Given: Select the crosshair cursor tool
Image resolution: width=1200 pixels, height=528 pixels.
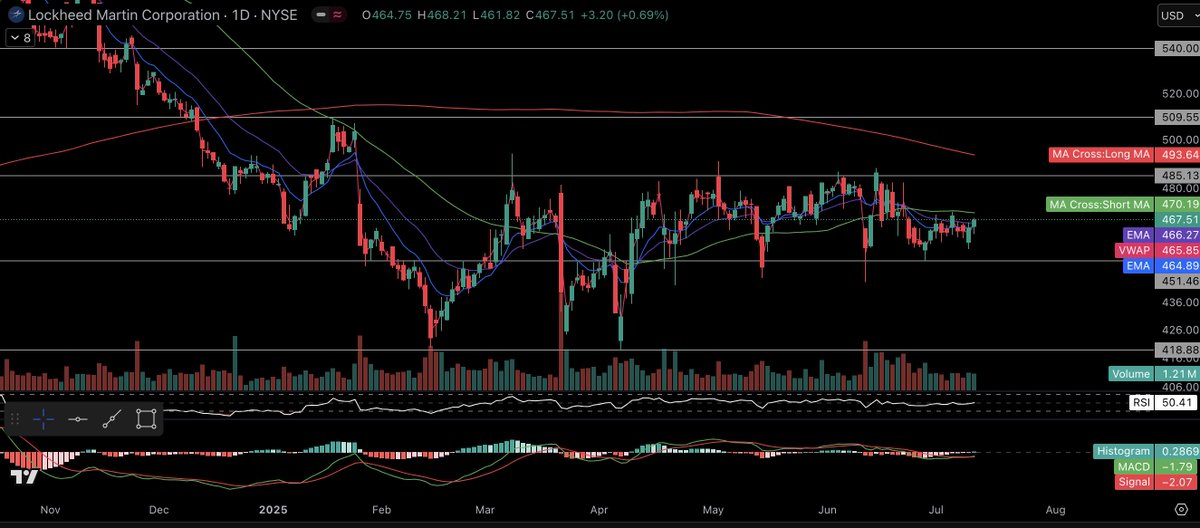Looking at the screenshot, I should click(44, 419).
